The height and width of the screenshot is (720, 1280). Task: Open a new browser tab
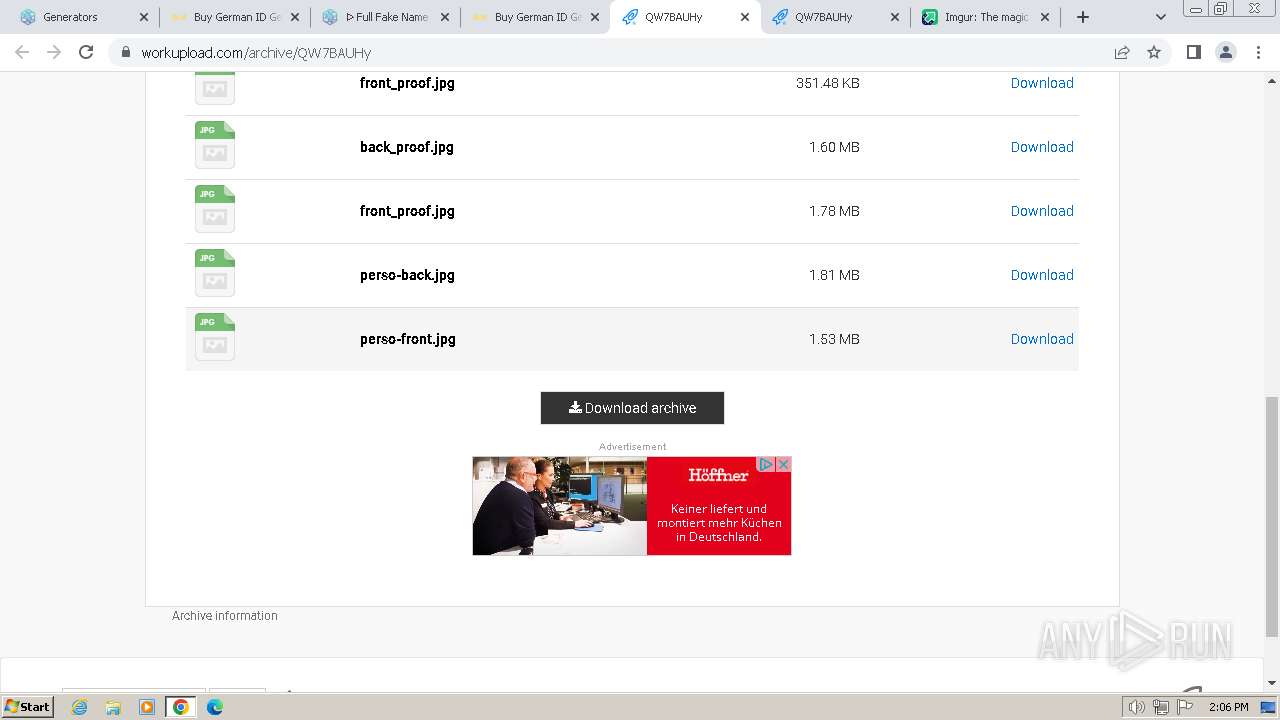pos(1082,17)
